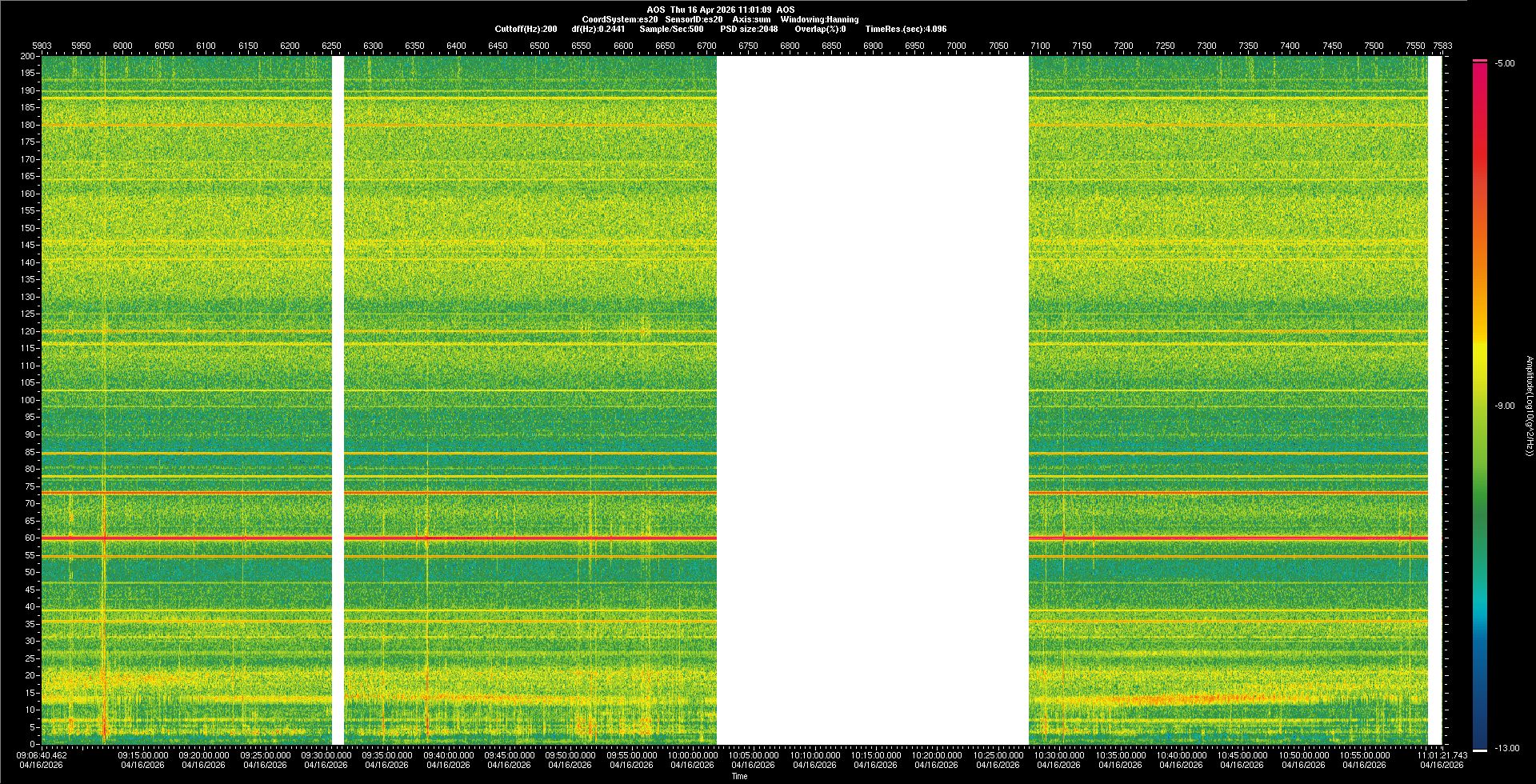The image size is (1536, 784).
Task: Click the Time label below the x-axis
Action: (739, 776)
